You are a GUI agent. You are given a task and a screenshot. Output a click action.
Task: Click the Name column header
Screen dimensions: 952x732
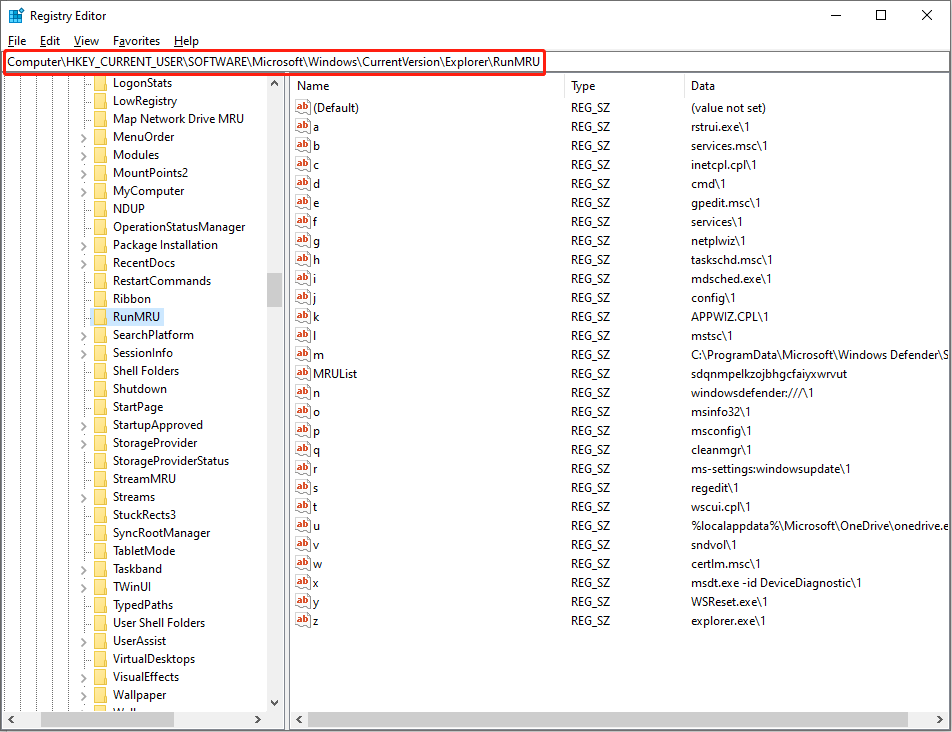pyautogui.click(x=428, y=86)
